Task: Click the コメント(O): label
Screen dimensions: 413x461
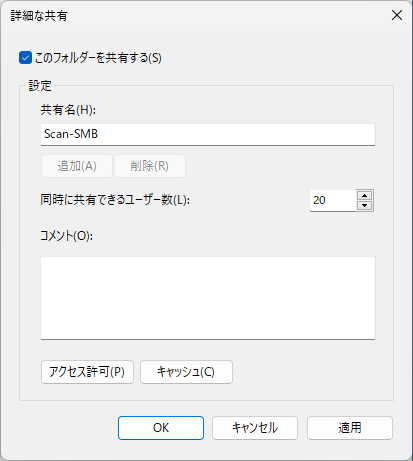Action: pos(67,236)
